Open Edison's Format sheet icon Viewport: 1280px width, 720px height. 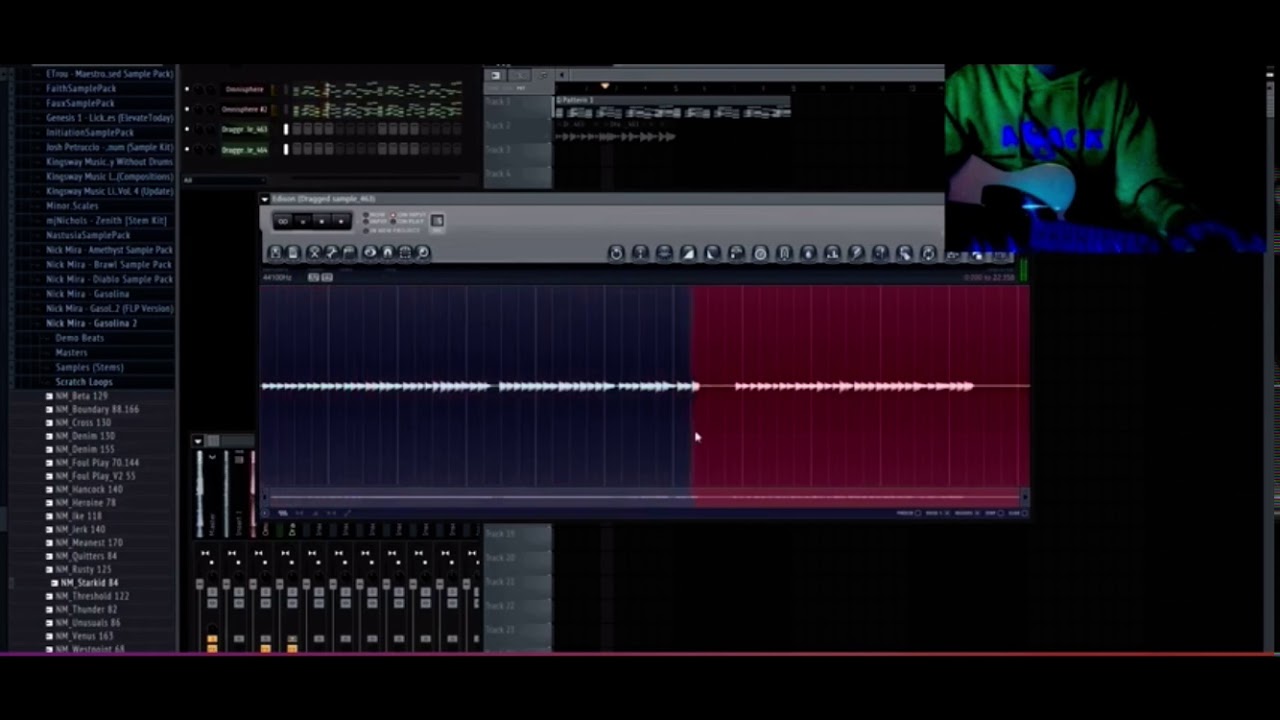click(293, 253)
